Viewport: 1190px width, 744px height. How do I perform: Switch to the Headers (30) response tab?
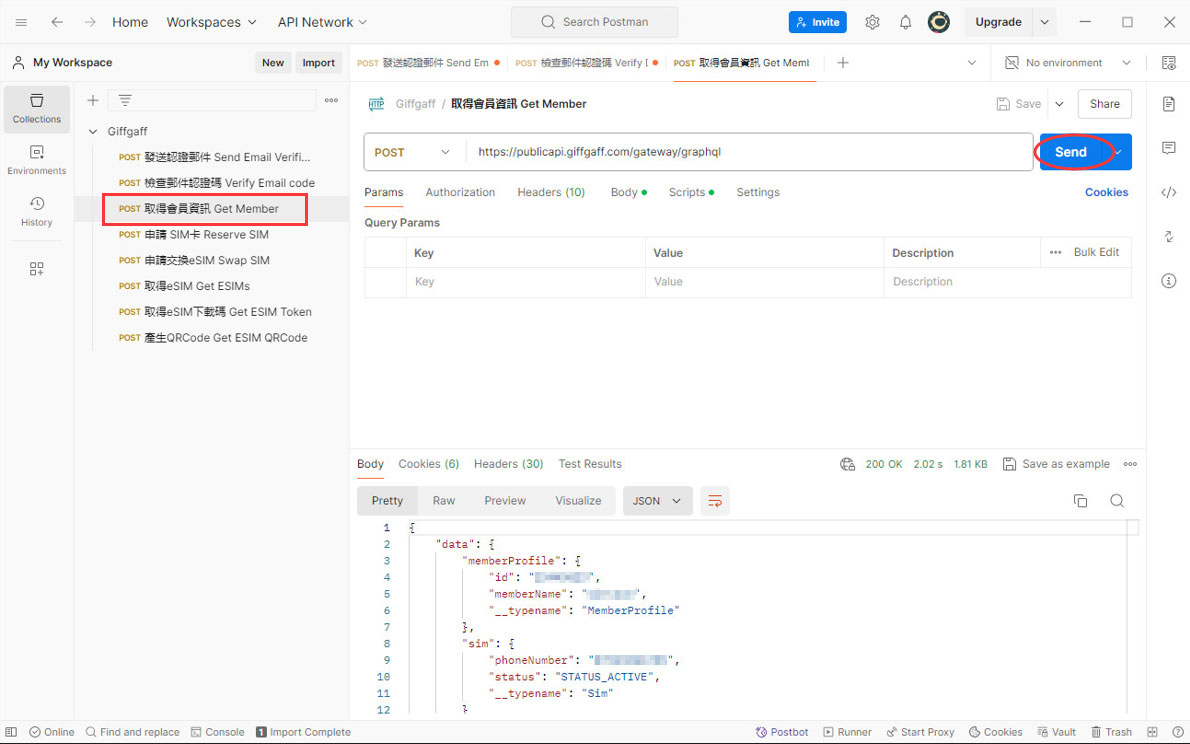pos(508,464)
